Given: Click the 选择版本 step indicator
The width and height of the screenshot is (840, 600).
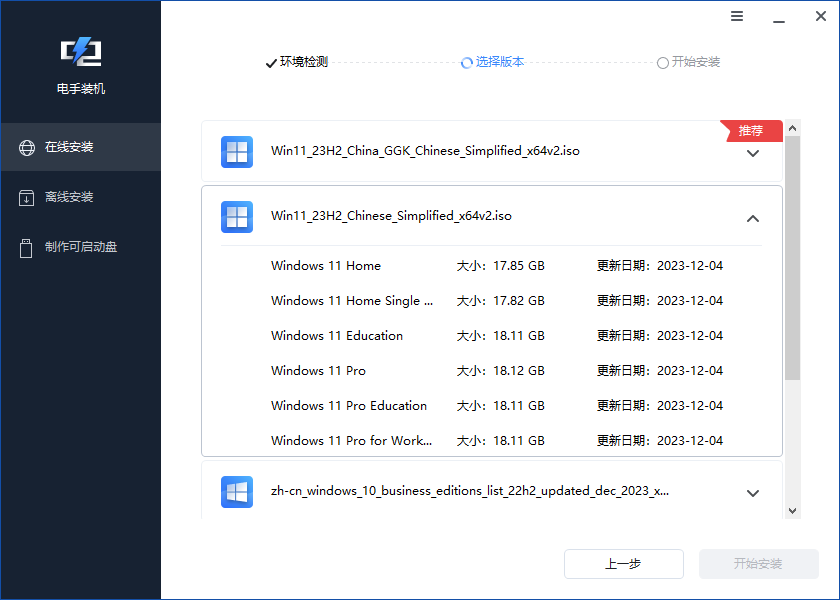Looking at the screenshot, I should [492, 62].
